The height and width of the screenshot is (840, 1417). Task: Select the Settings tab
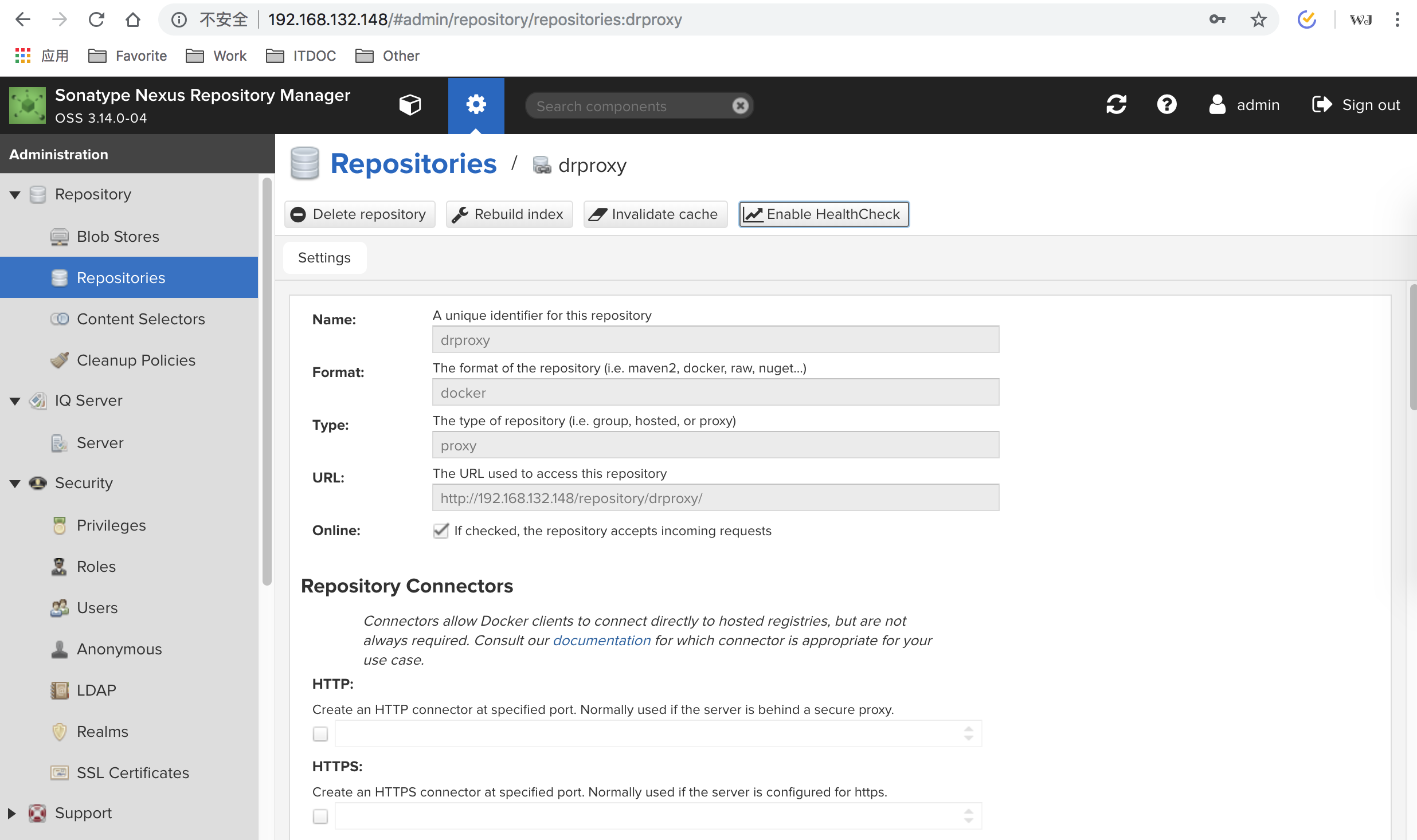coord(324,258)
